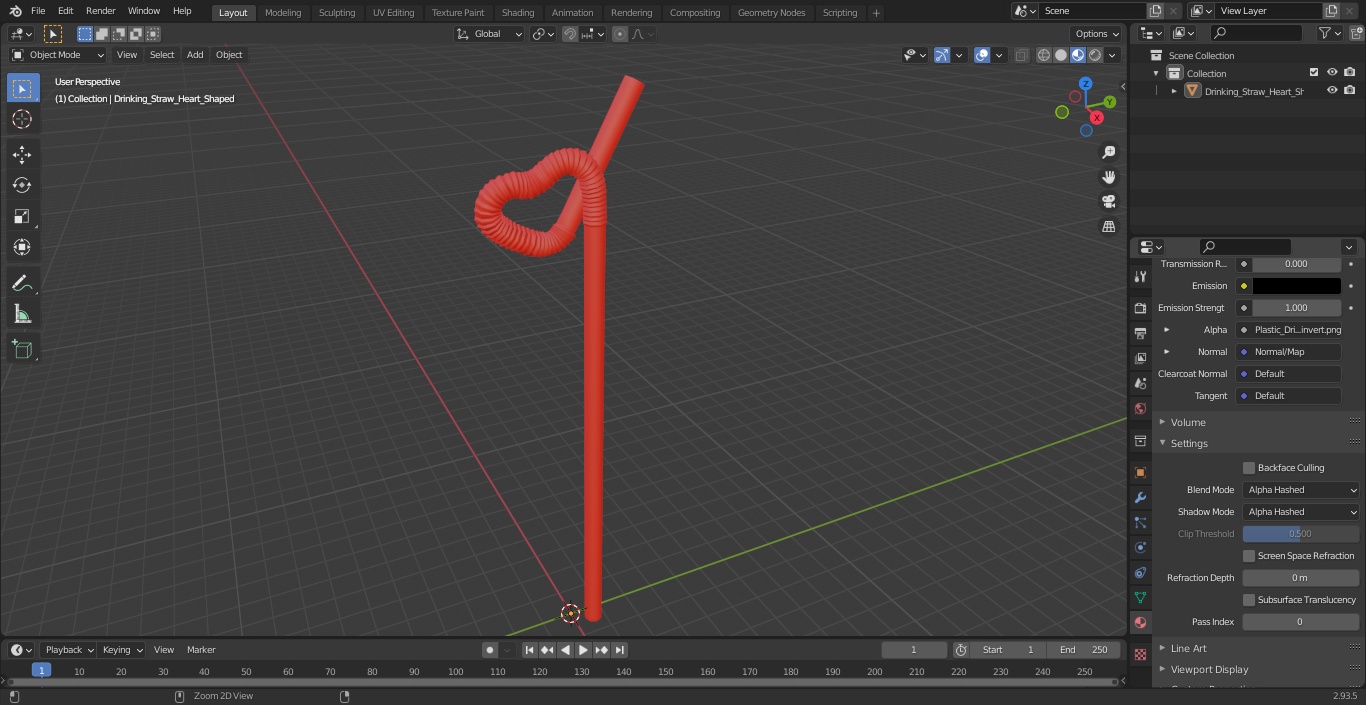Open the Output properties tab
The width and height of the screenshot is (1366, 705).
(x=1140, y=333)
